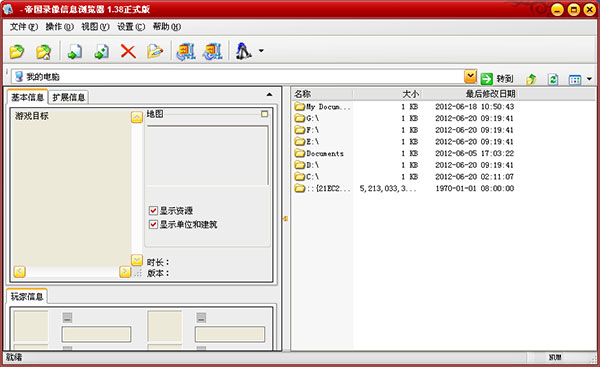Select the 玩家信息 tab

pyautogui.click(x=27, y=296)
